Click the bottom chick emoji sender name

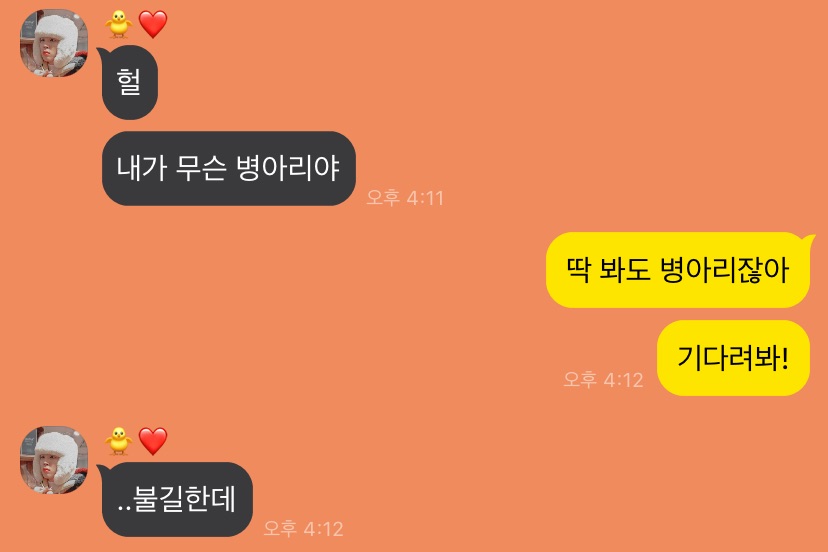(x=118, y=441)
